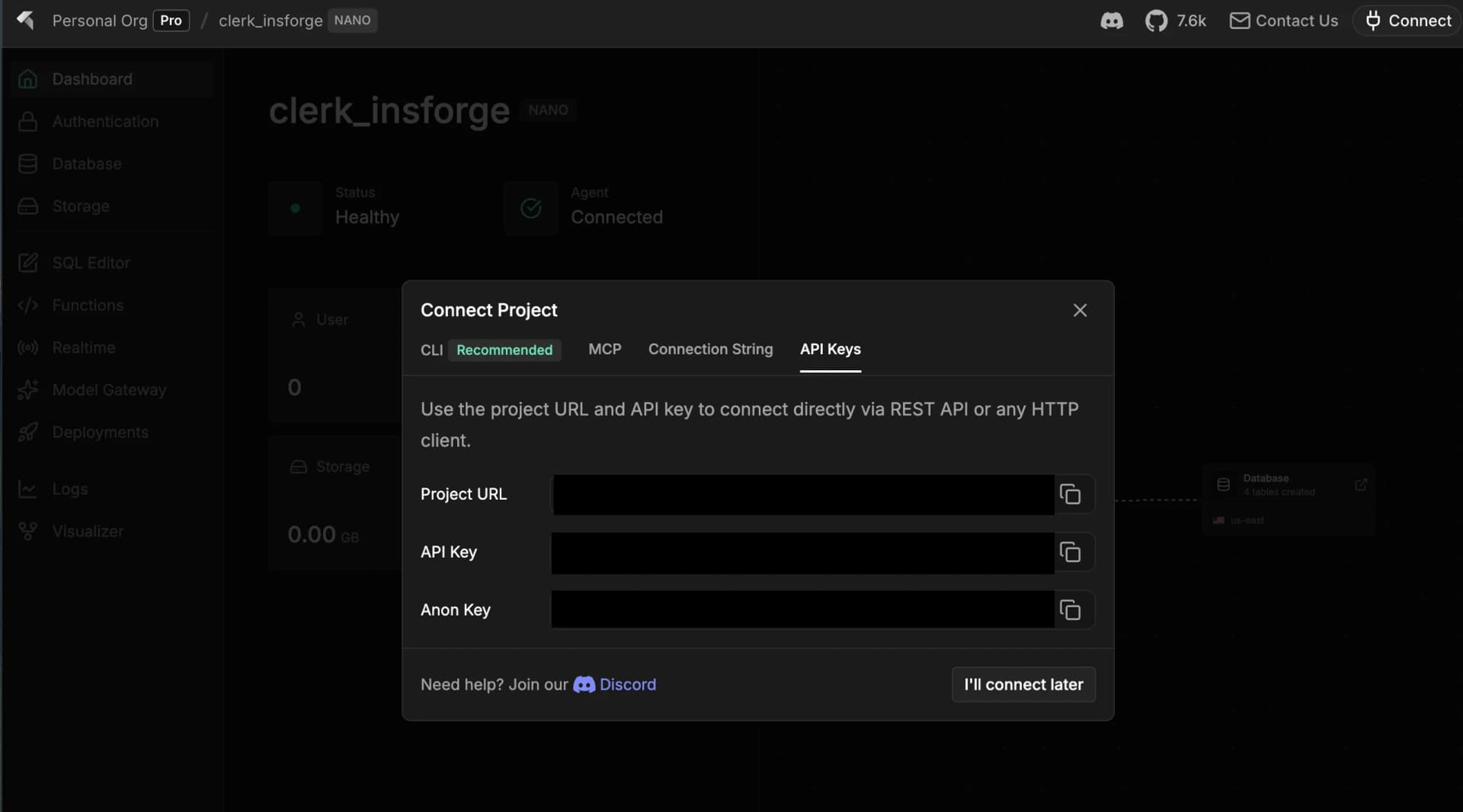Click the Realtime broadcast icon
The height and width of the screenshot is (812, 1463).
click(27, 347)
